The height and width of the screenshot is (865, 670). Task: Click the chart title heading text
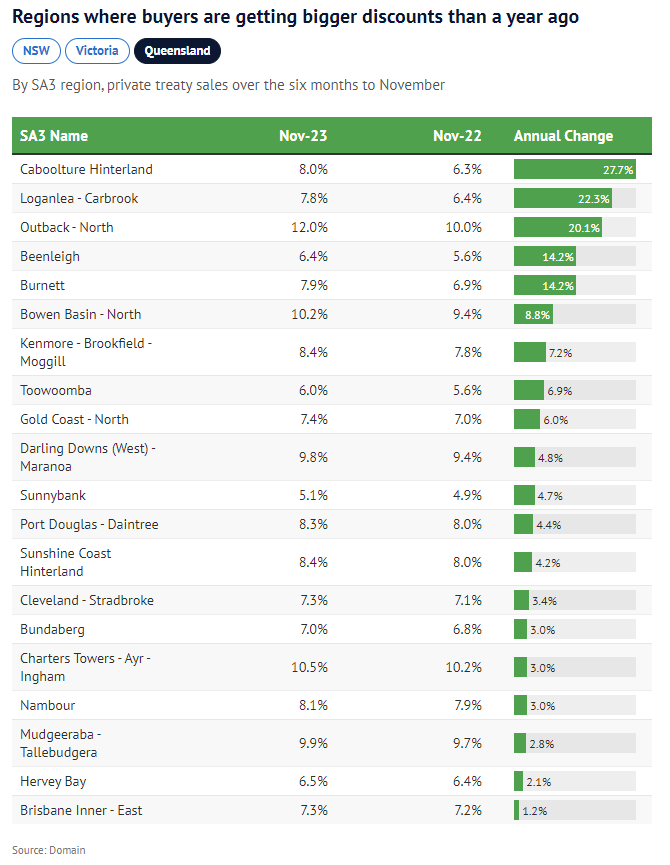[x=295, y=17]
